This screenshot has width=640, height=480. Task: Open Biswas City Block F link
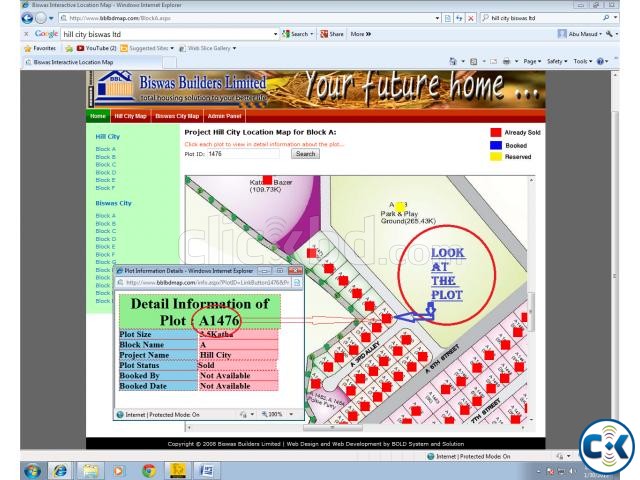[105, 254]
